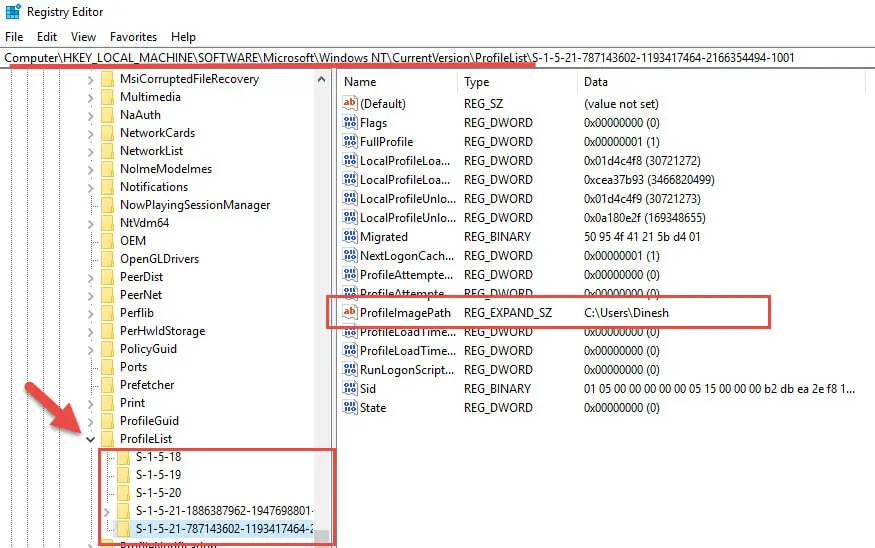Select the Prefetcher folder icon

(107, 385)
